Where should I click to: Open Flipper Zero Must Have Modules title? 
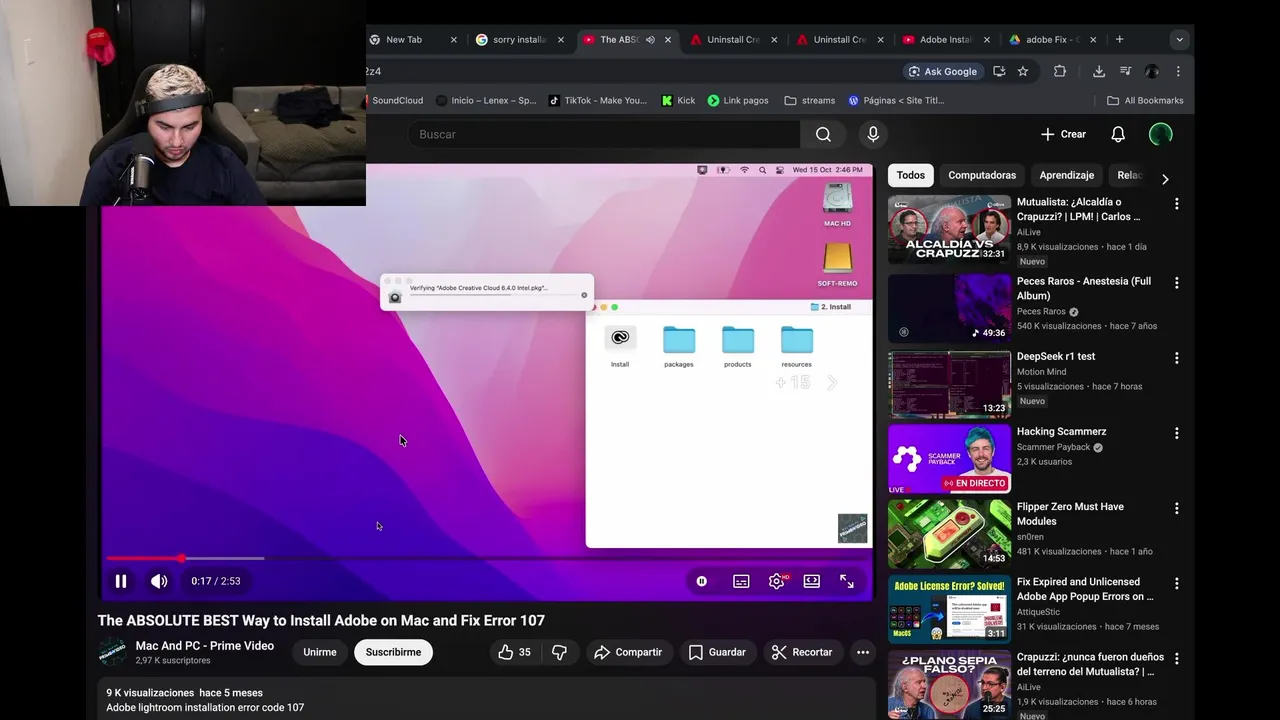[1070, 514]
